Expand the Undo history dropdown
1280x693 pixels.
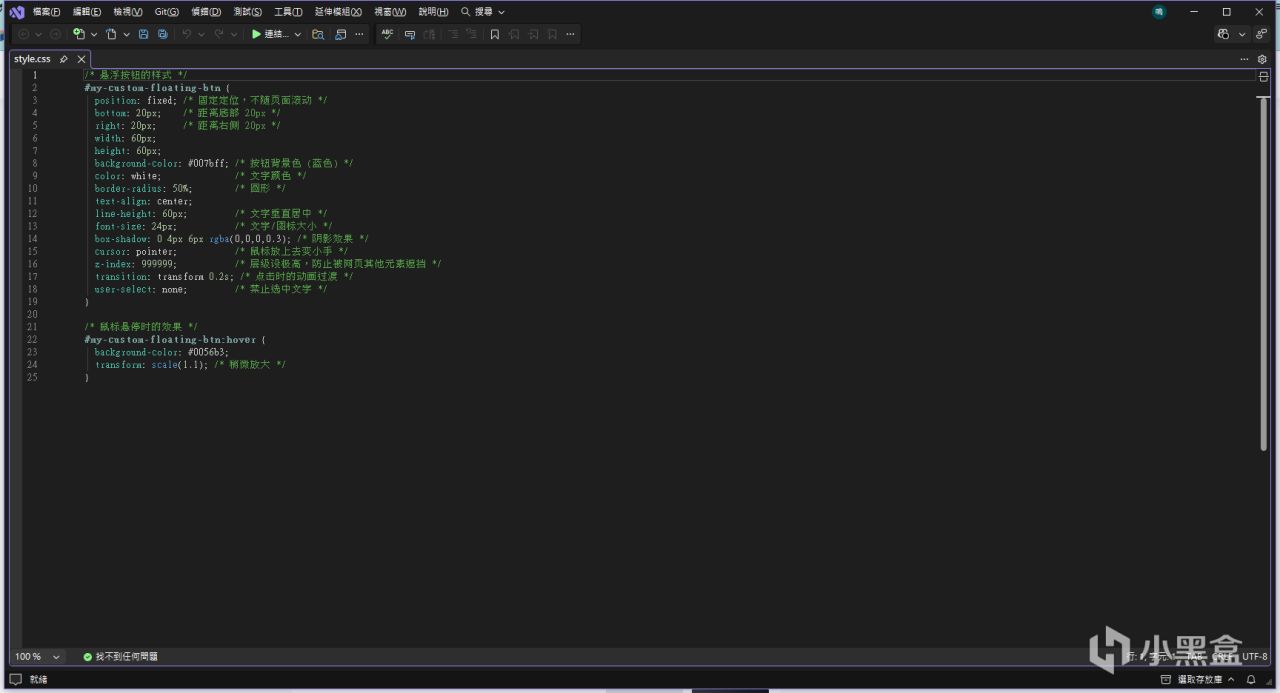tap(201, 34)
